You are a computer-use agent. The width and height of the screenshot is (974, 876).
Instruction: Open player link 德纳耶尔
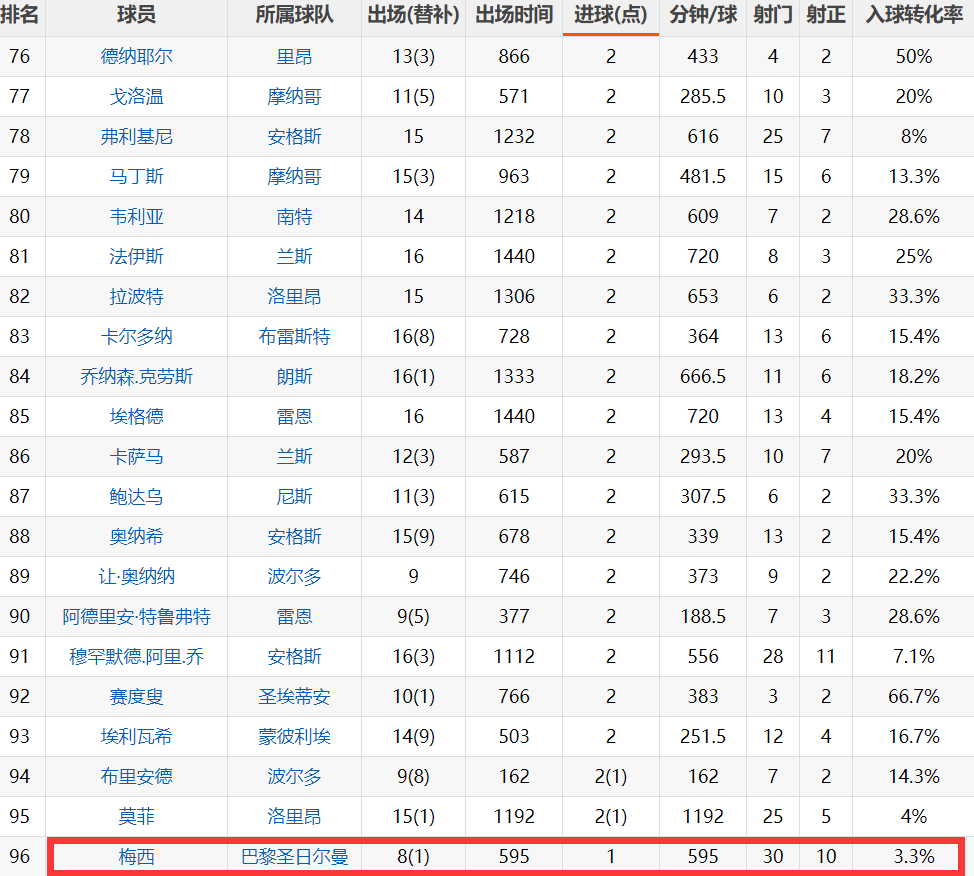coord(136,56)
